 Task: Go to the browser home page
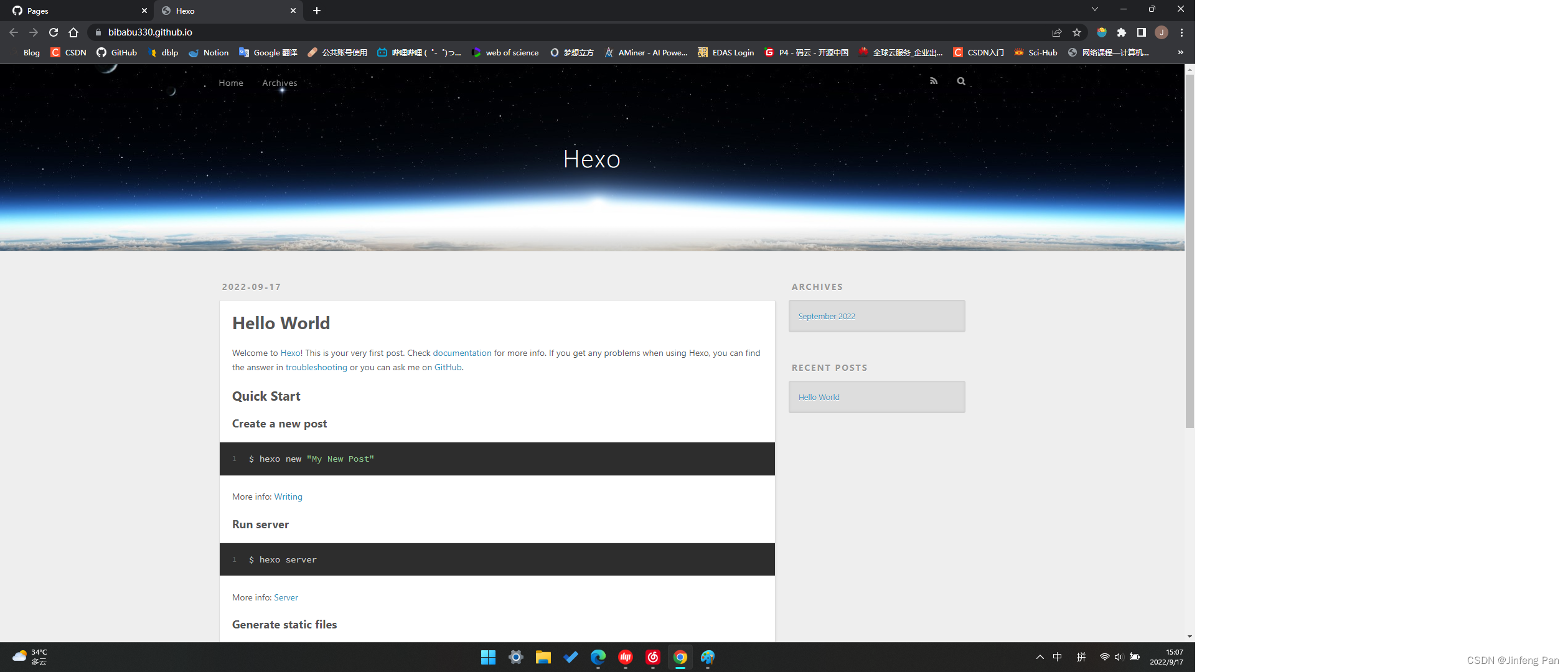click(73, 32)
